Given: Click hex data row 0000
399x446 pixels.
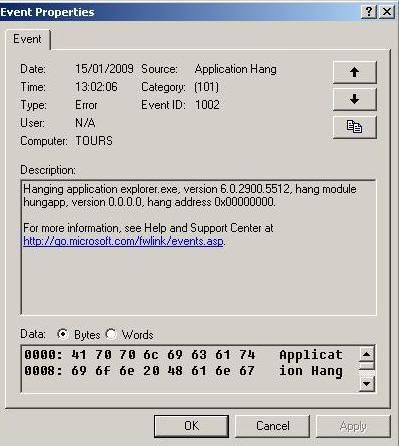Looking at the screenshot, I should [x=183, y=355].
